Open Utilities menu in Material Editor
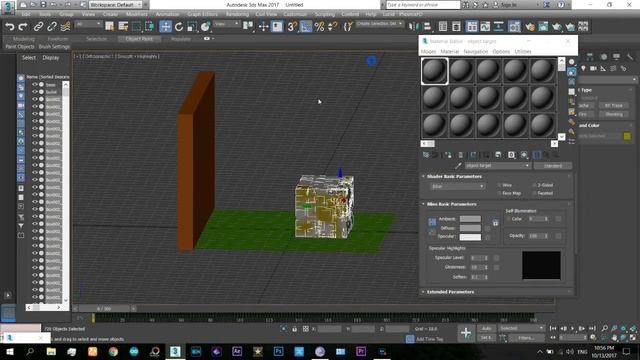Image resolution: width=640 pixels, height=360 pixels. point(523,52)
